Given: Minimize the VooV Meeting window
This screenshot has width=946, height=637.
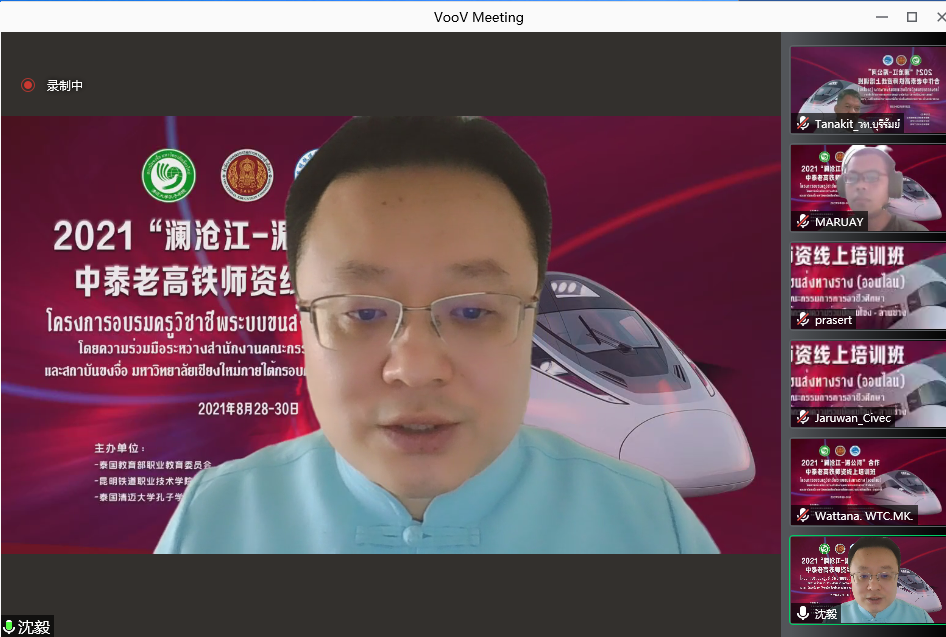Looking at the screenshot, I should (x=881, y=16).
